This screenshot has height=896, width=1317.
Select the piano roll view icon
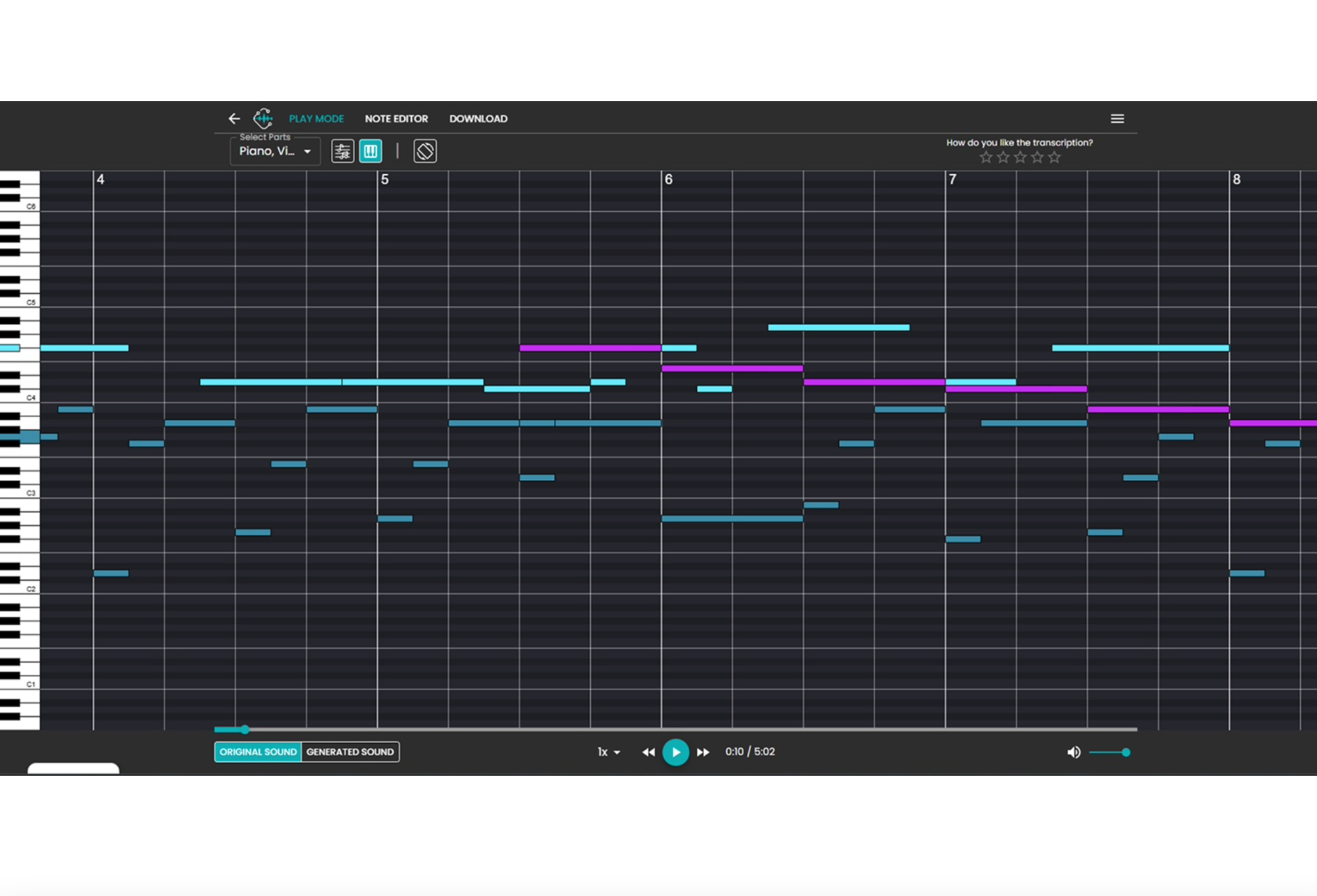coord(370,151)
